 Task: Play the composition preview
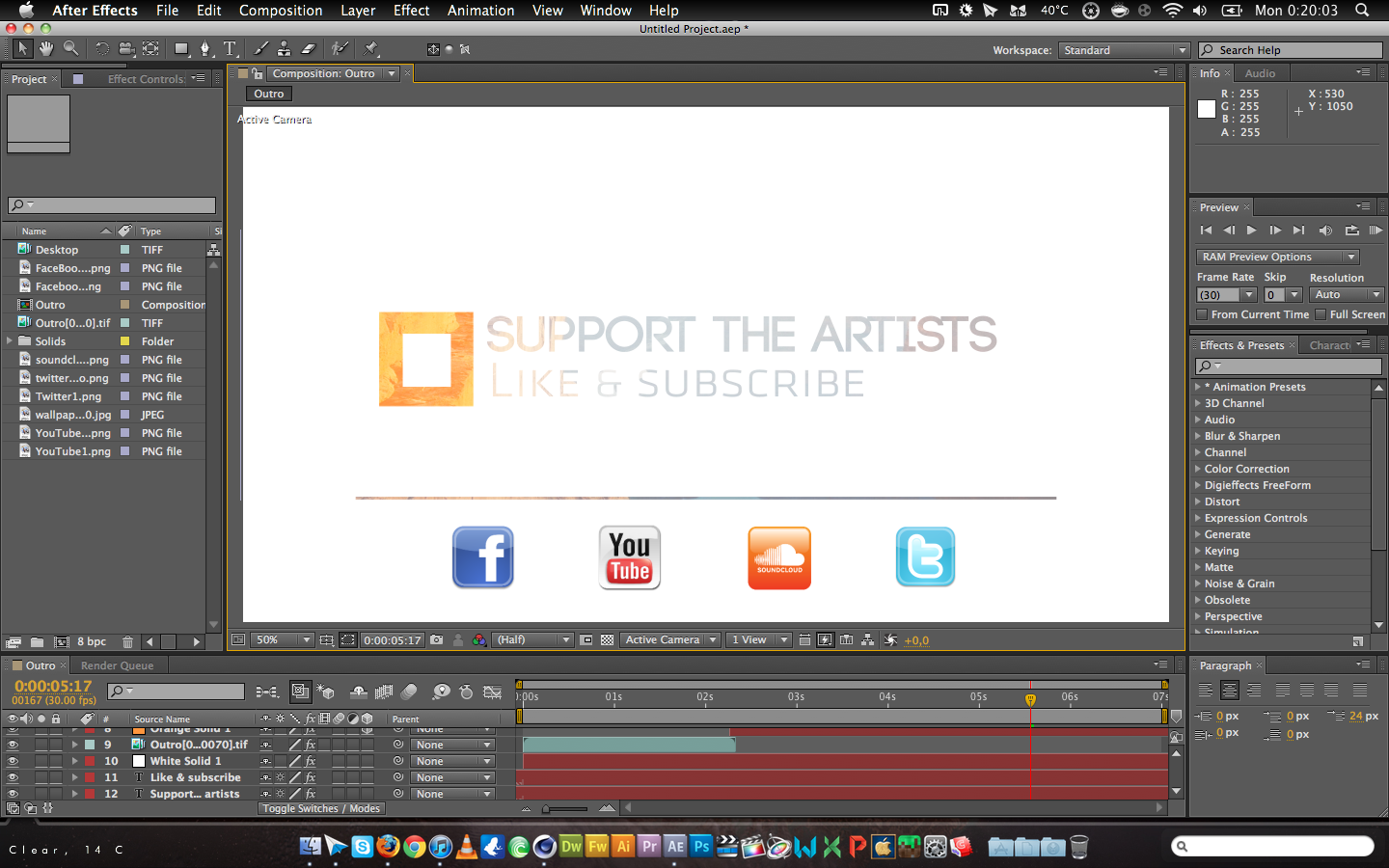coord(1251,231)
